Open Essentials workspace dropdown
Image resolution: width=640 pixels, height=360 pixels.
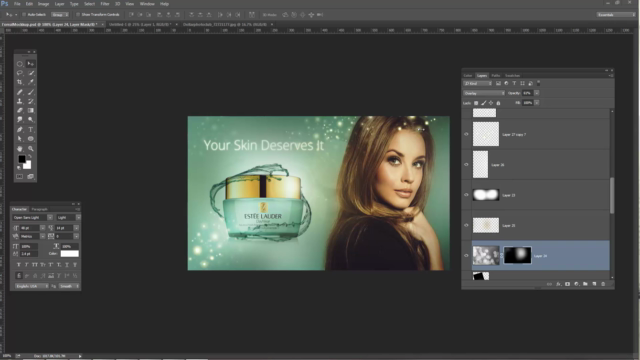pyautogui.click(x=616, y=15)
